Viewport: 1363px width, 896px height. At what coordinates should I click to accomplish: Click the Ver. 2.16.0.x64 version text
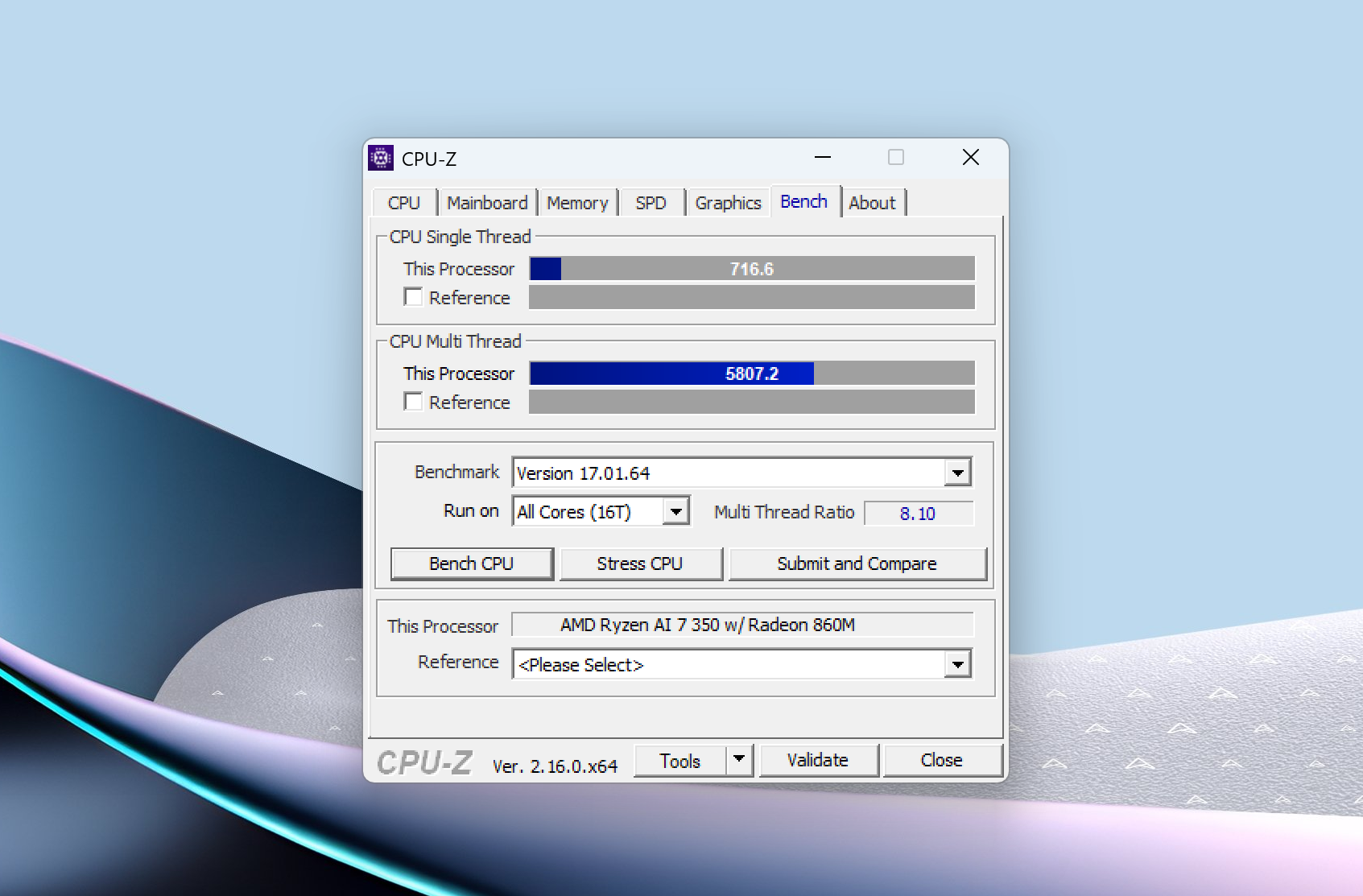[555, 766]
